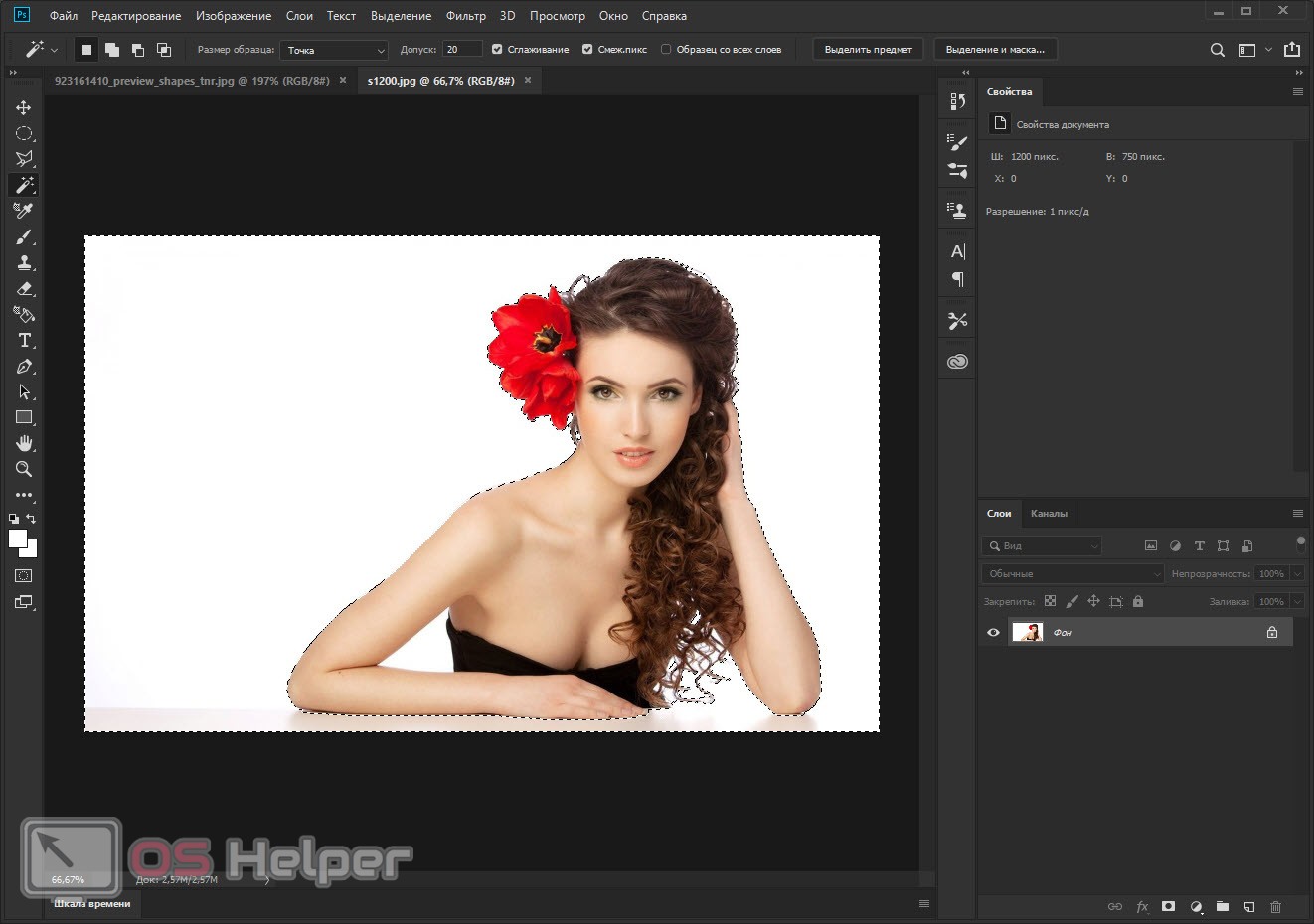This screenshot has width=1314, height=924.
Task: Choose Add to Selection mode
Action: (112, 50)
